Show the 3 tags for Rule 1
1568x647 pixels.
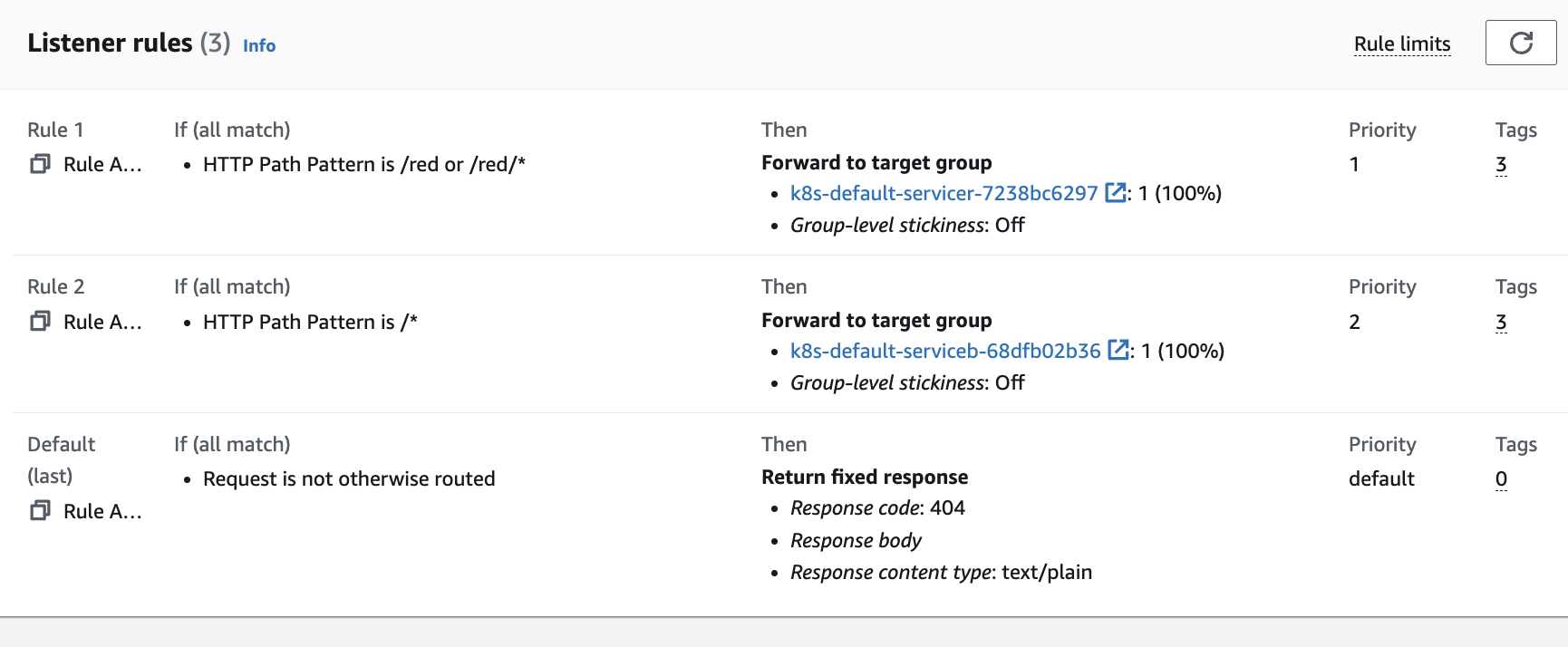pyautogui.click(x=1501, y=165)
